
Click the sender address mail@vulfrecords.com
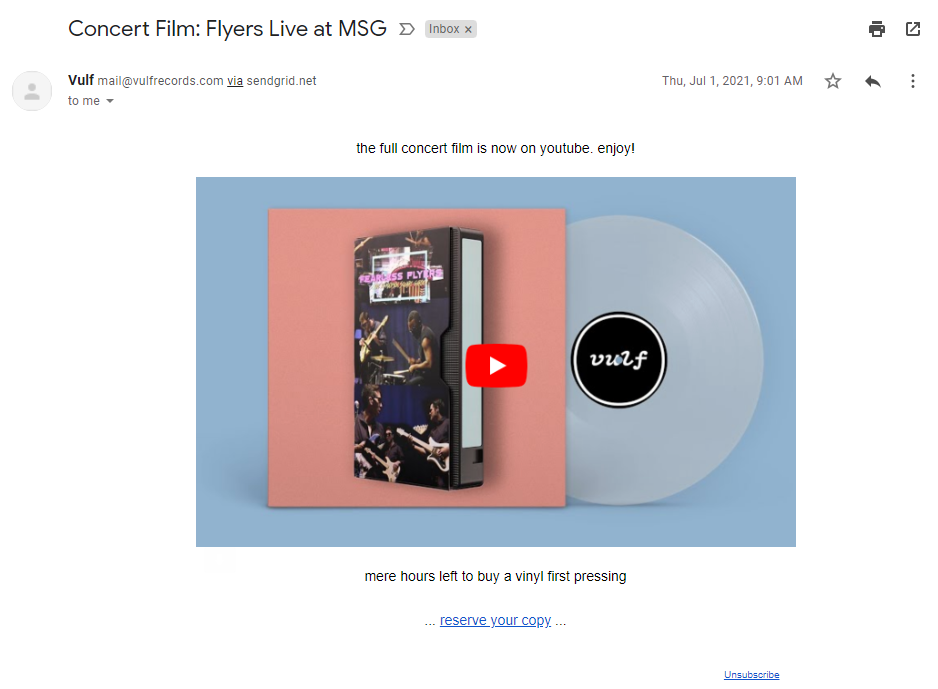pyautogui.click(x=160, y=81)
